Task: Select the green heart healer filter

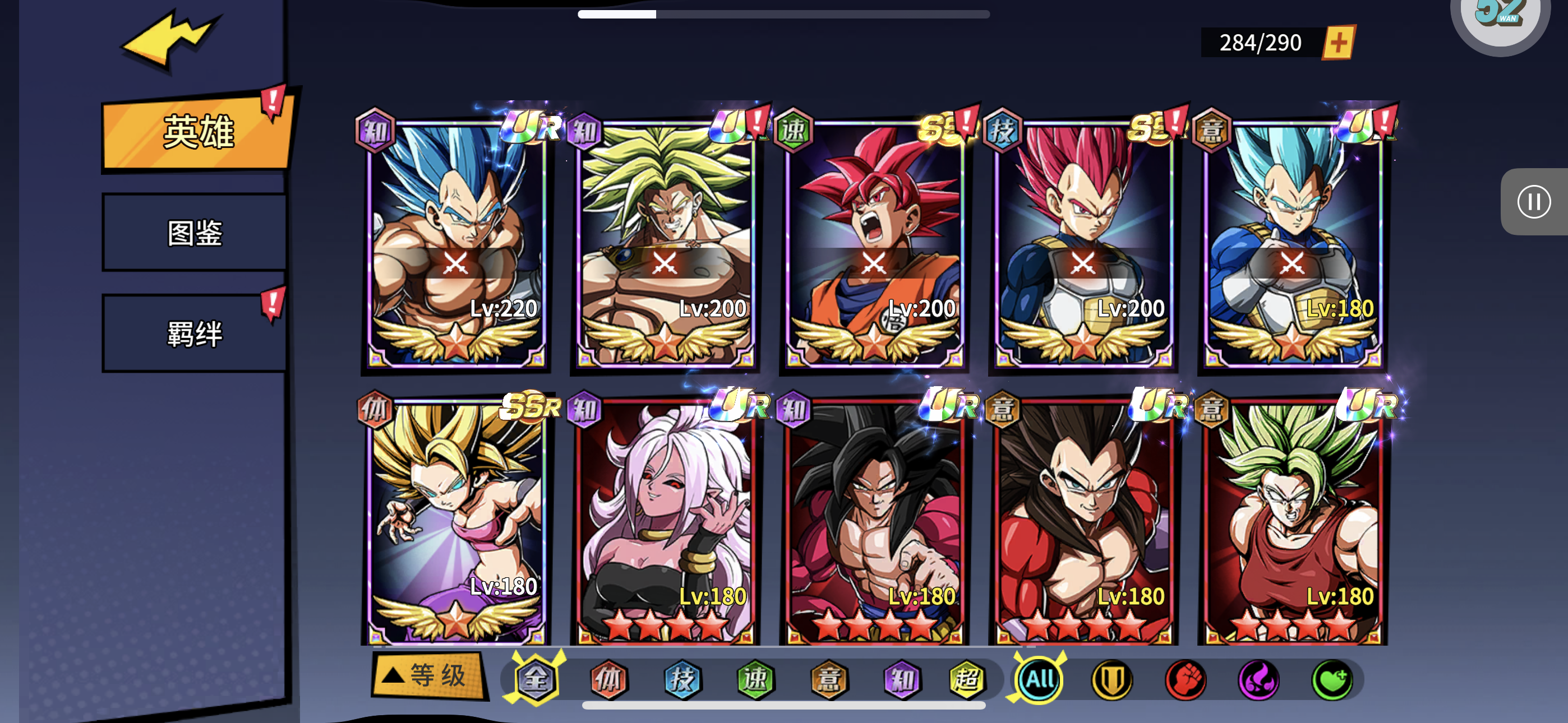Action: [1332, 679]
